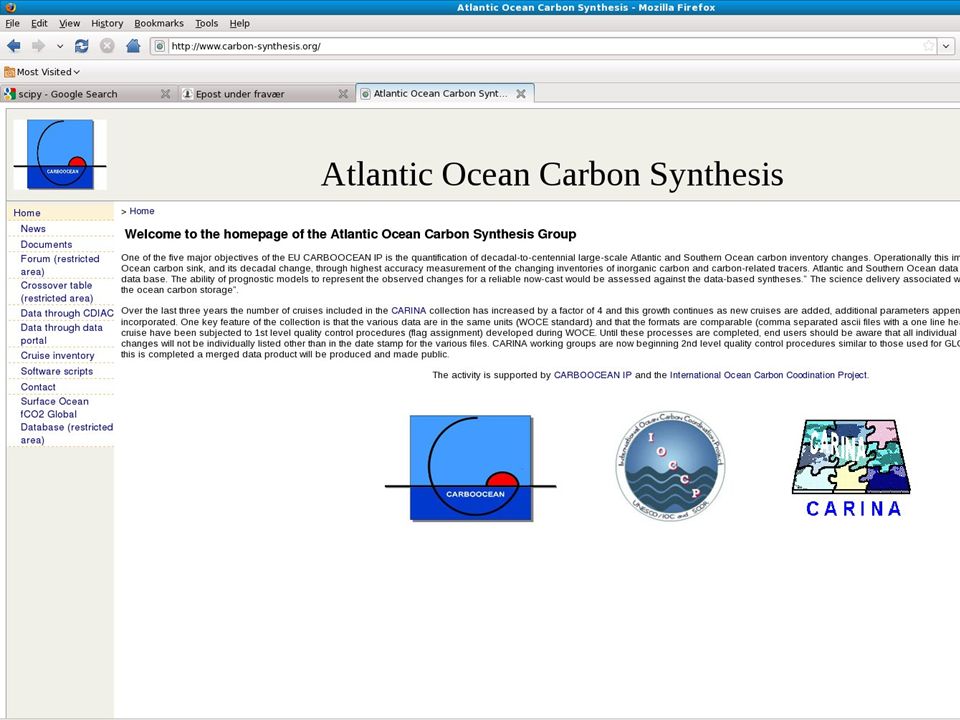Follow International Ocean Carbon Coordination Project link

768,375
